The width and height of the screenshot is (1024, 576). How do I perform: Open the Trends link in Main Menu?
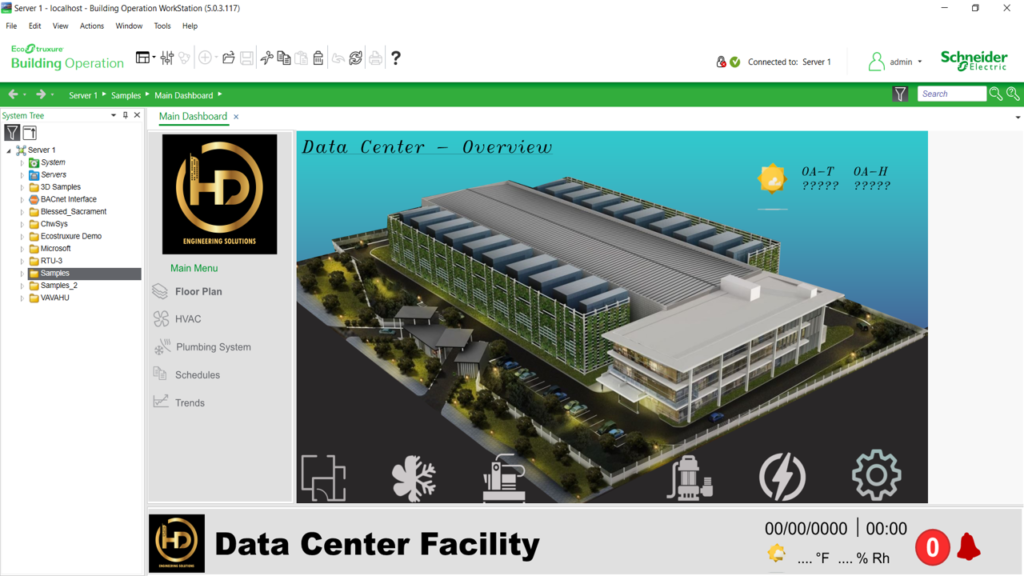coord(189,403)
